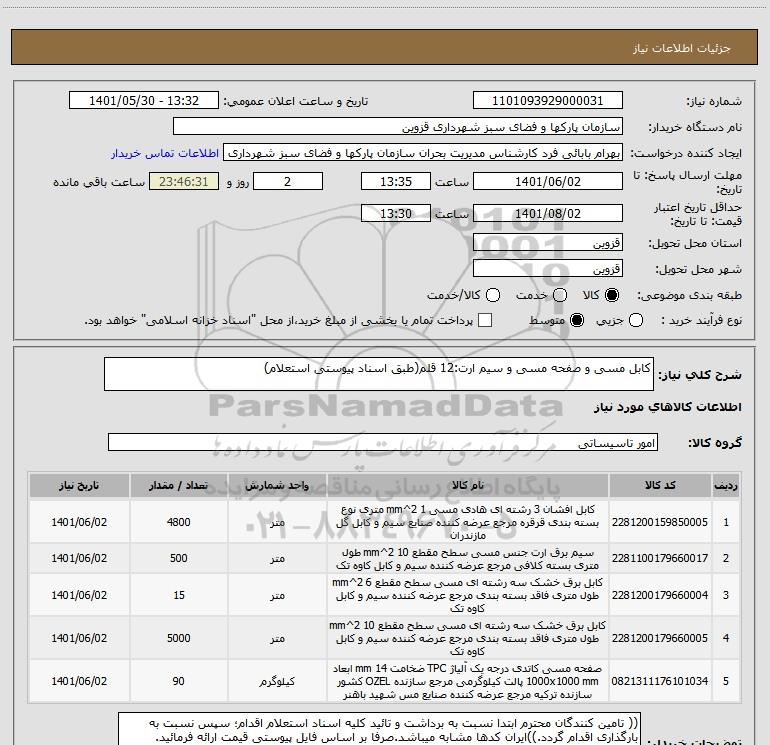Click row 2 product name سیم برق ارت

click(x=468, y=558)
